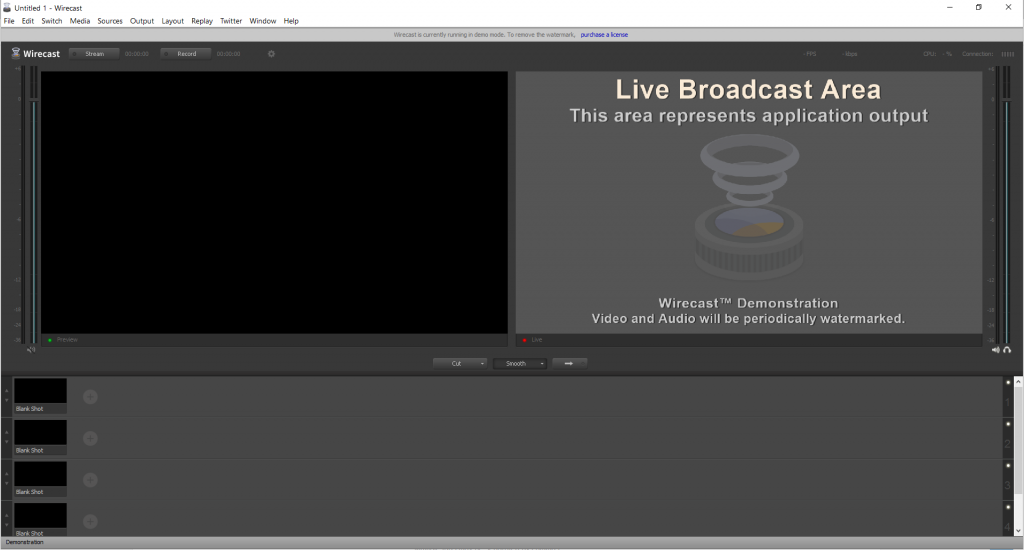Select the first Blank Shot thumbnail
Viewport: 1024px width, 550px height.
click(41, 391)
